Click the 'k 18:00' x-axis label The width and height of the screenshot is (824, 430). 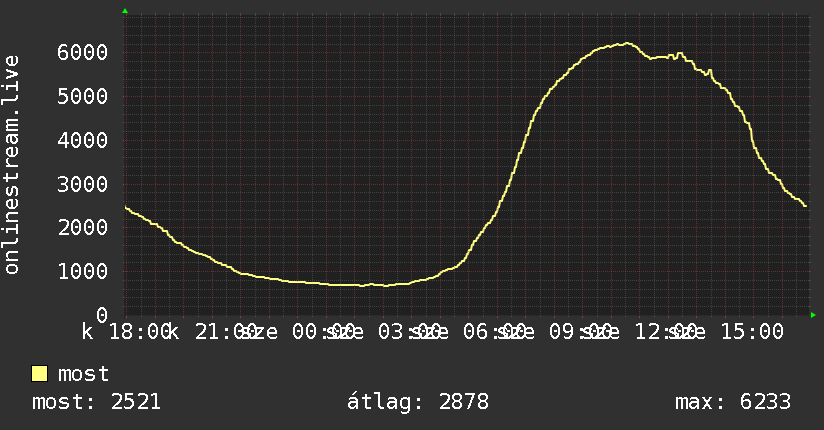click(125, 332)
